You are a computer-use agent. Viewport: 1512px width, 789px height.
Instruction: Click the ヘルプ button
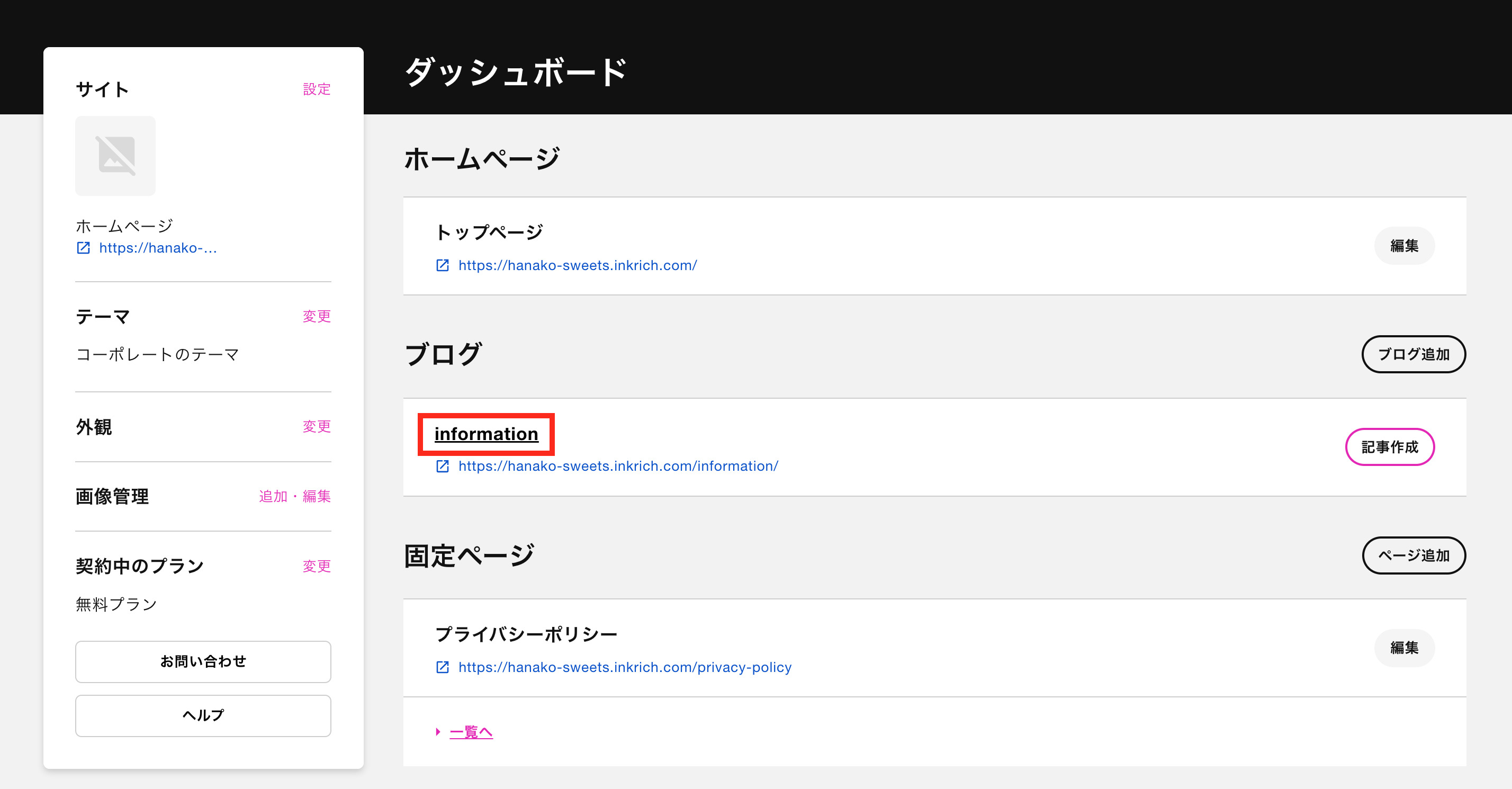pos(203,715)
